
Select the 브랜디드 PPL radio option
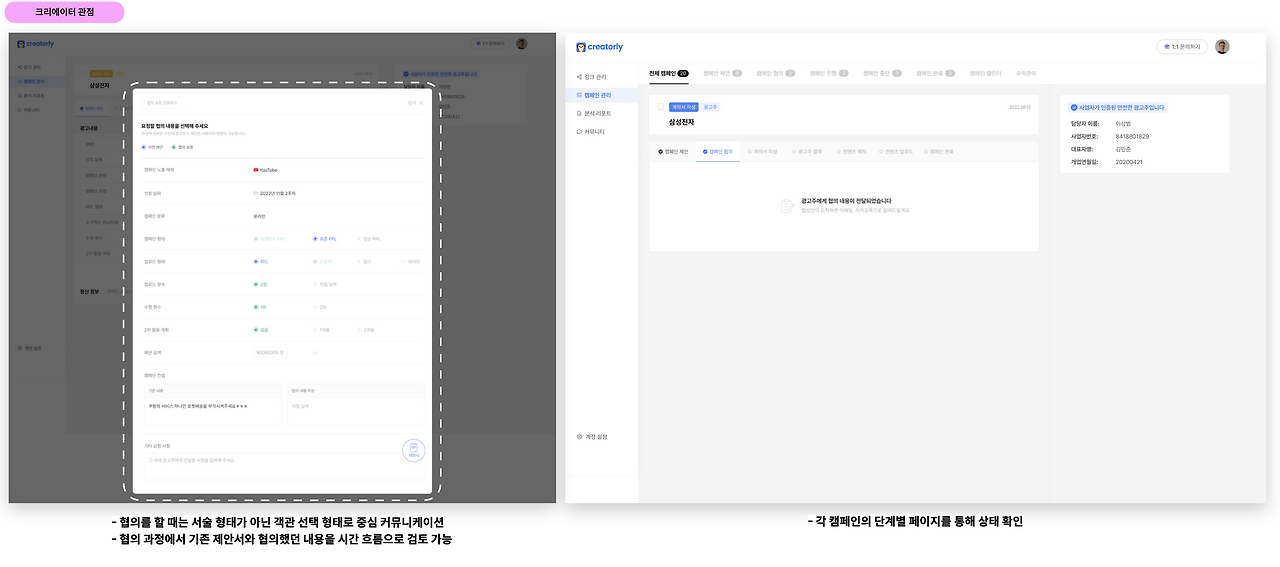coord(269,238)
